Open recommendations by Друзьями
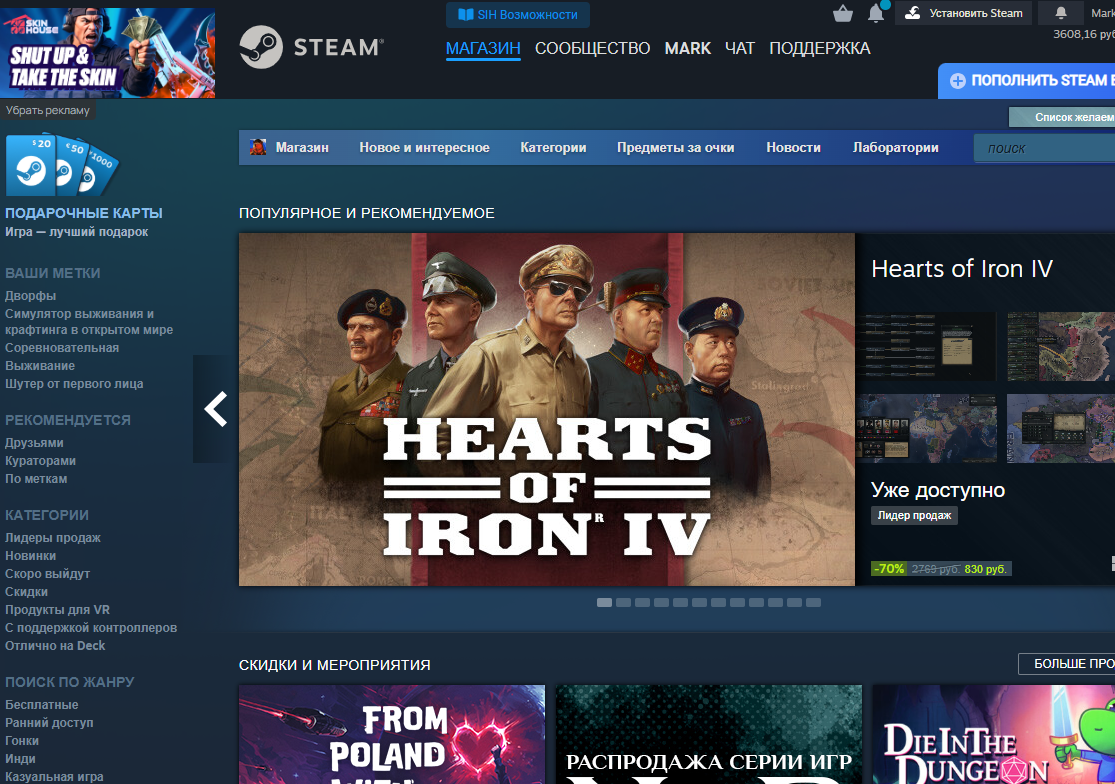The height and width of the screenshot is (784, 1115). click(34, 443)
